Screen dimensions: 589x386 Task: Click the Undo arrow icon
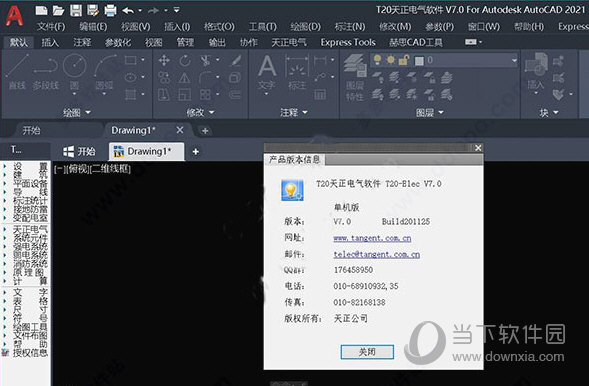click(128, 11)
